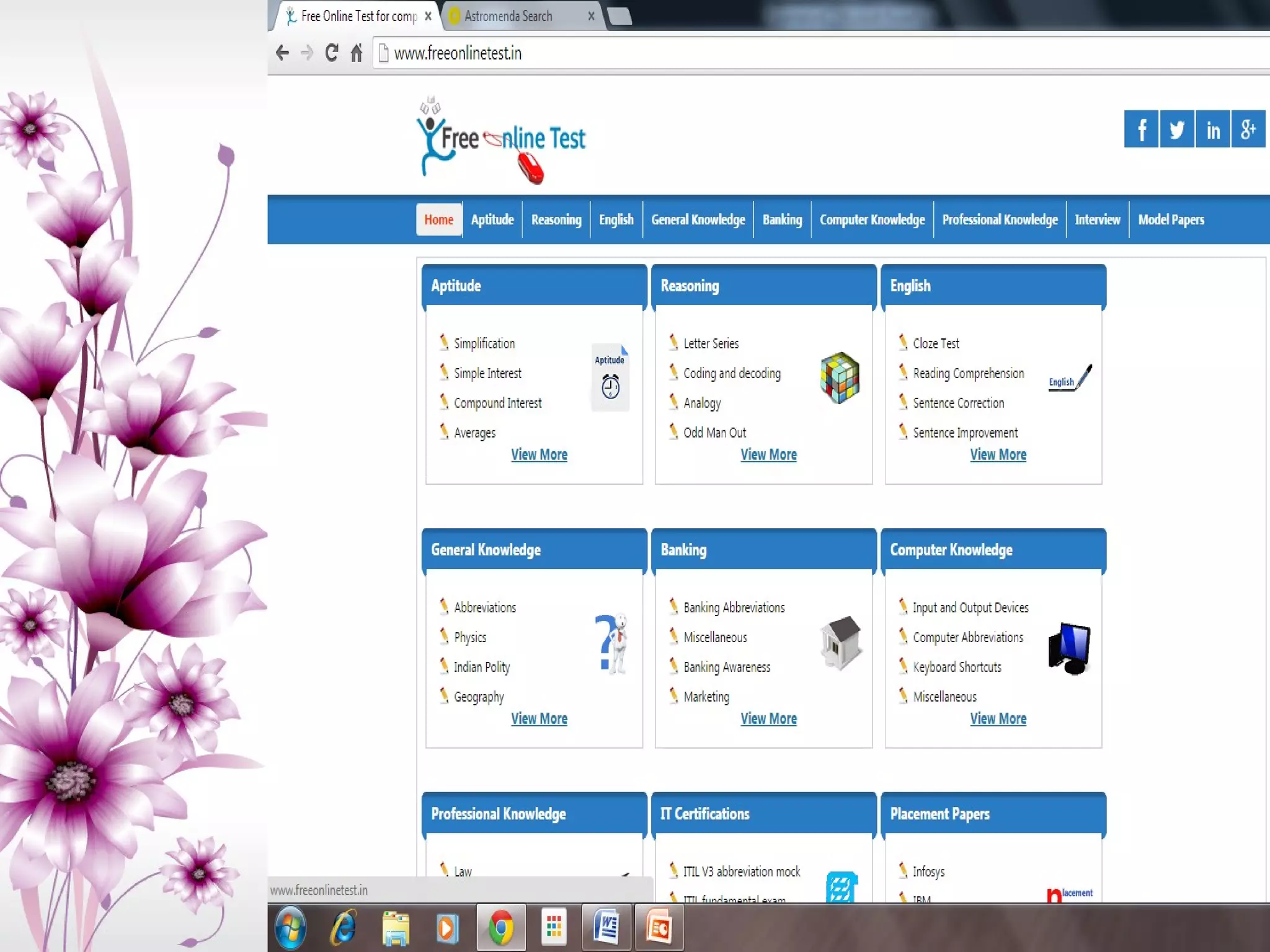
Task: Open the Keyboard Shortcuts link
Action: pos(957,667)
